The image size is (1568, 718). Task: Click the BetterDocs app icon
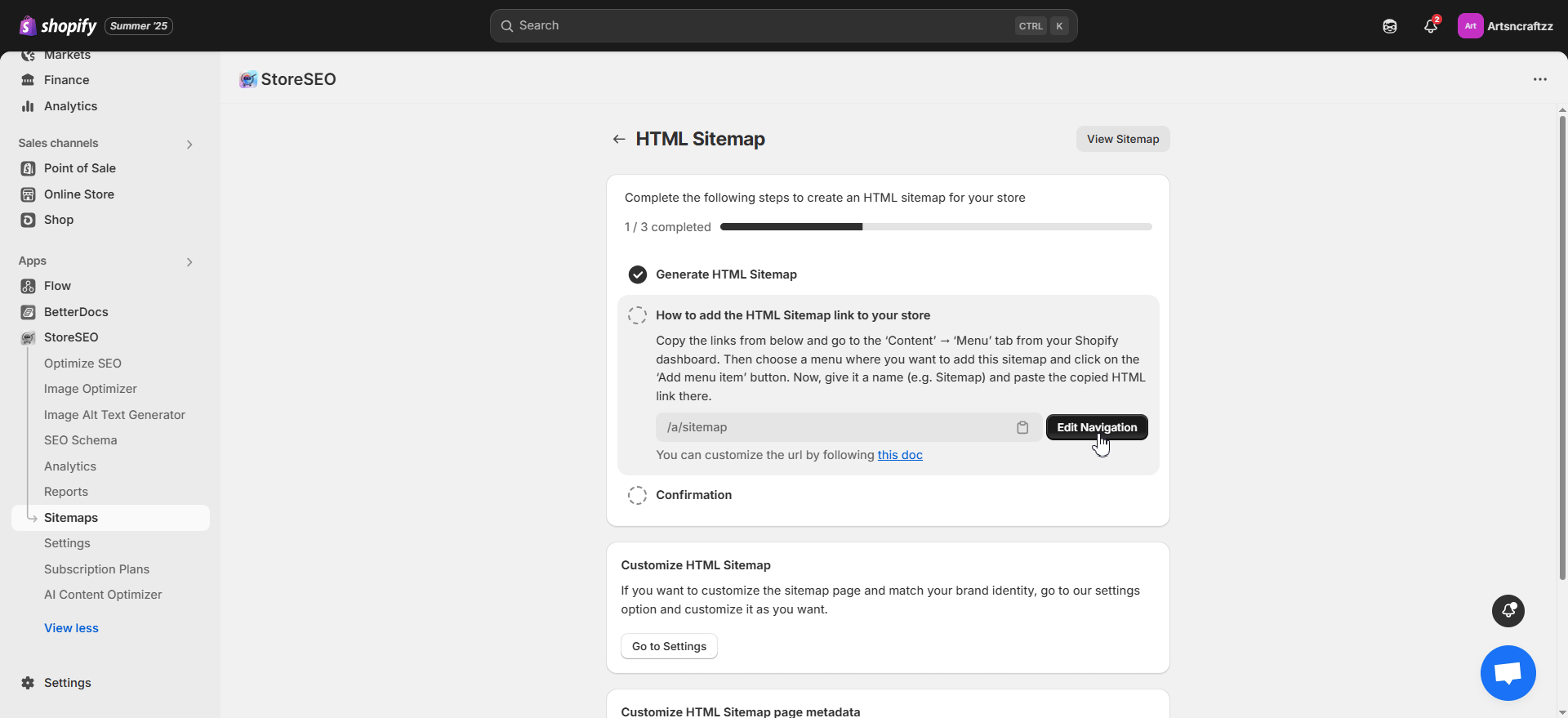[28, 312]
